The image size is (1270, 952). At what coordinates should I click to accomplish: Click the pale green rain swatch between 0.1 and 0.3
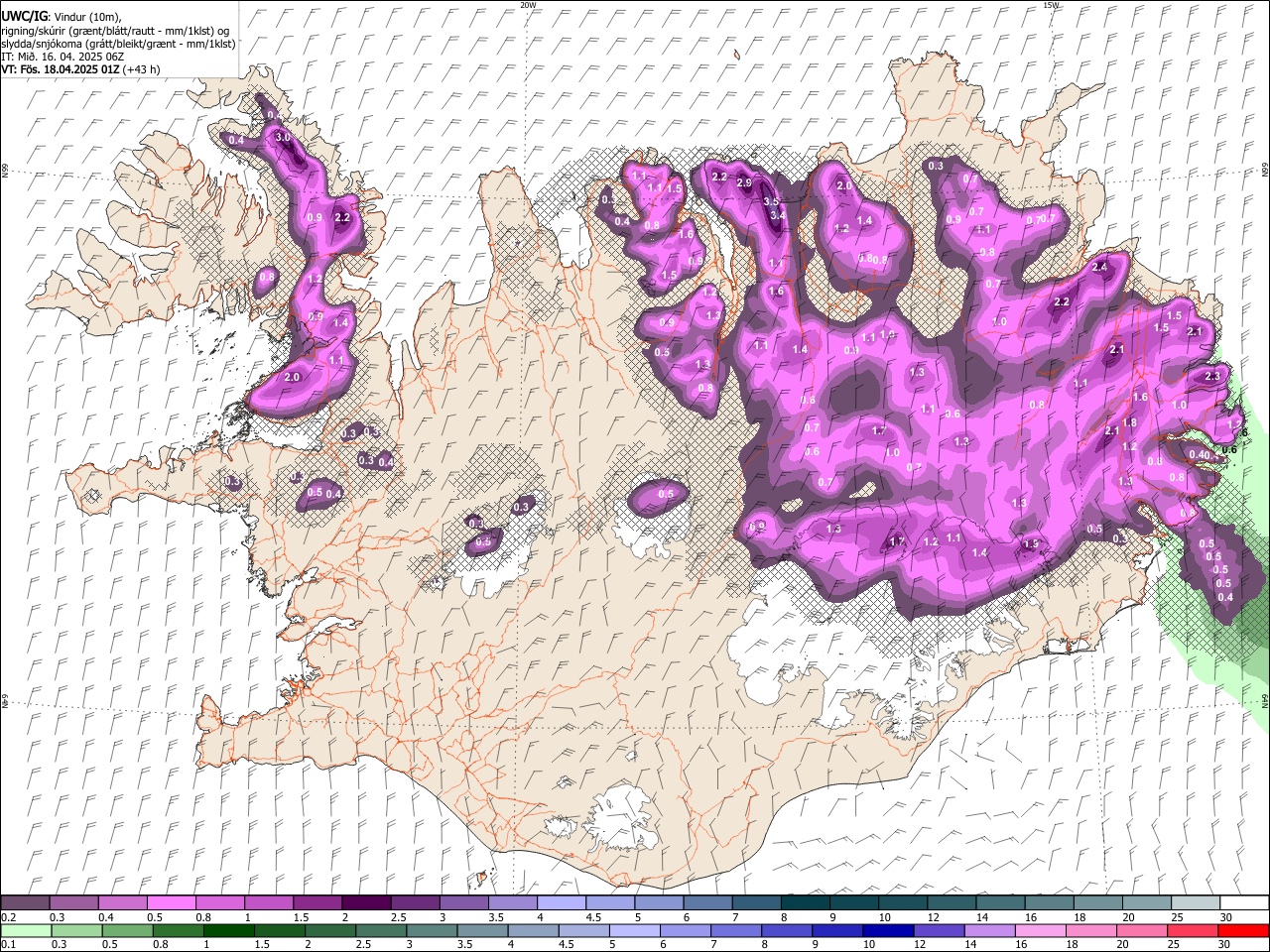tap(25, 930)
